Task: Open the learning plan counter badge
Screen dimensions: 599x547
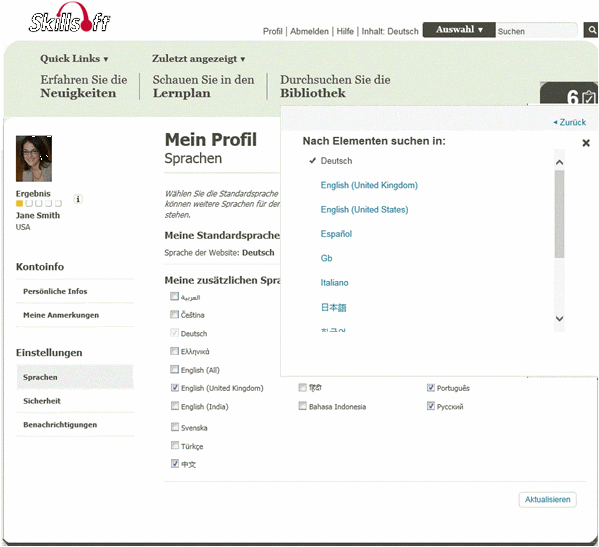Action: (x=569, y=94)
